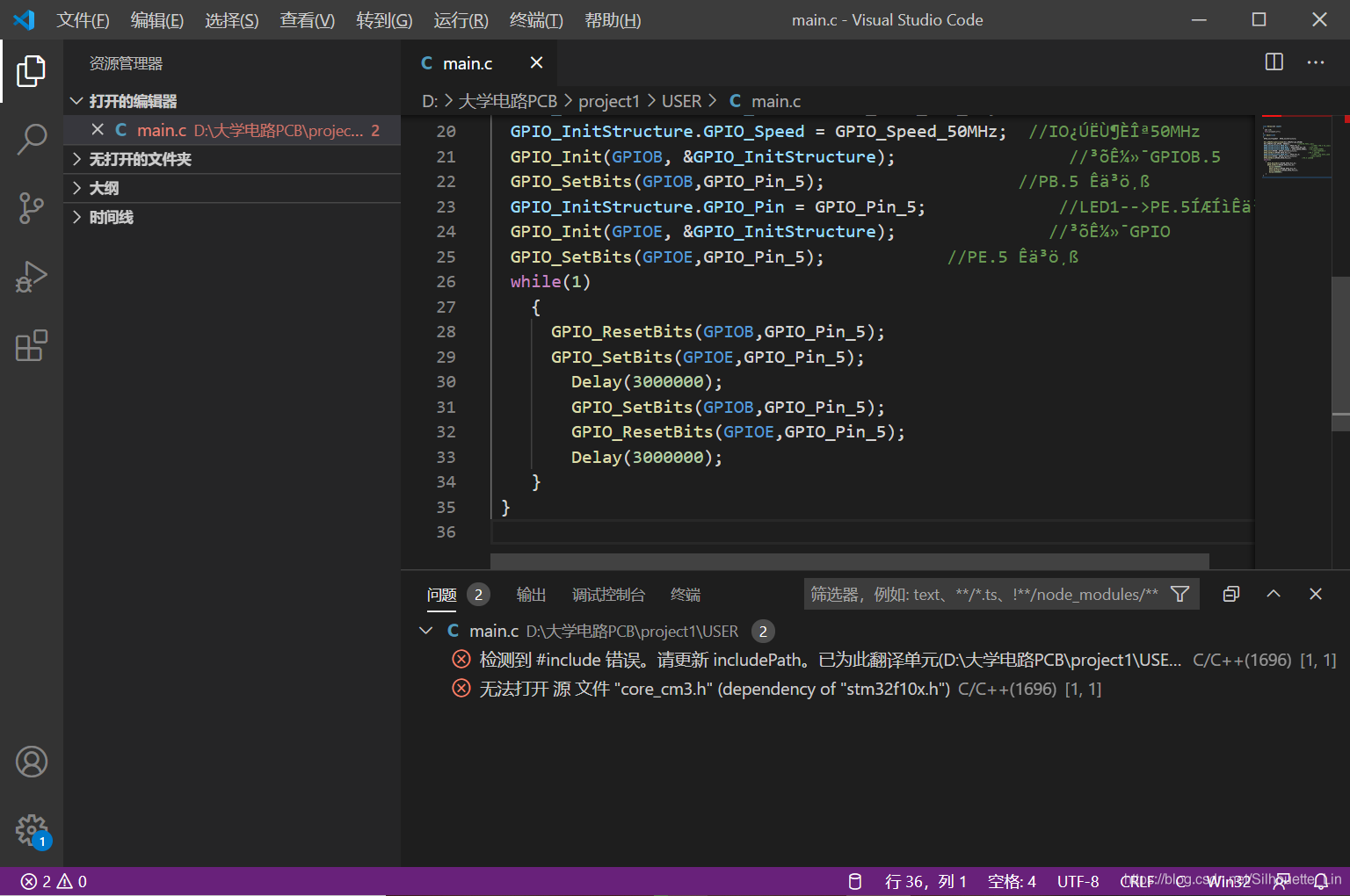Viewport: 1350px width, 896px height.
Task: Click the while(1) code line
Action: click(550, 281)
